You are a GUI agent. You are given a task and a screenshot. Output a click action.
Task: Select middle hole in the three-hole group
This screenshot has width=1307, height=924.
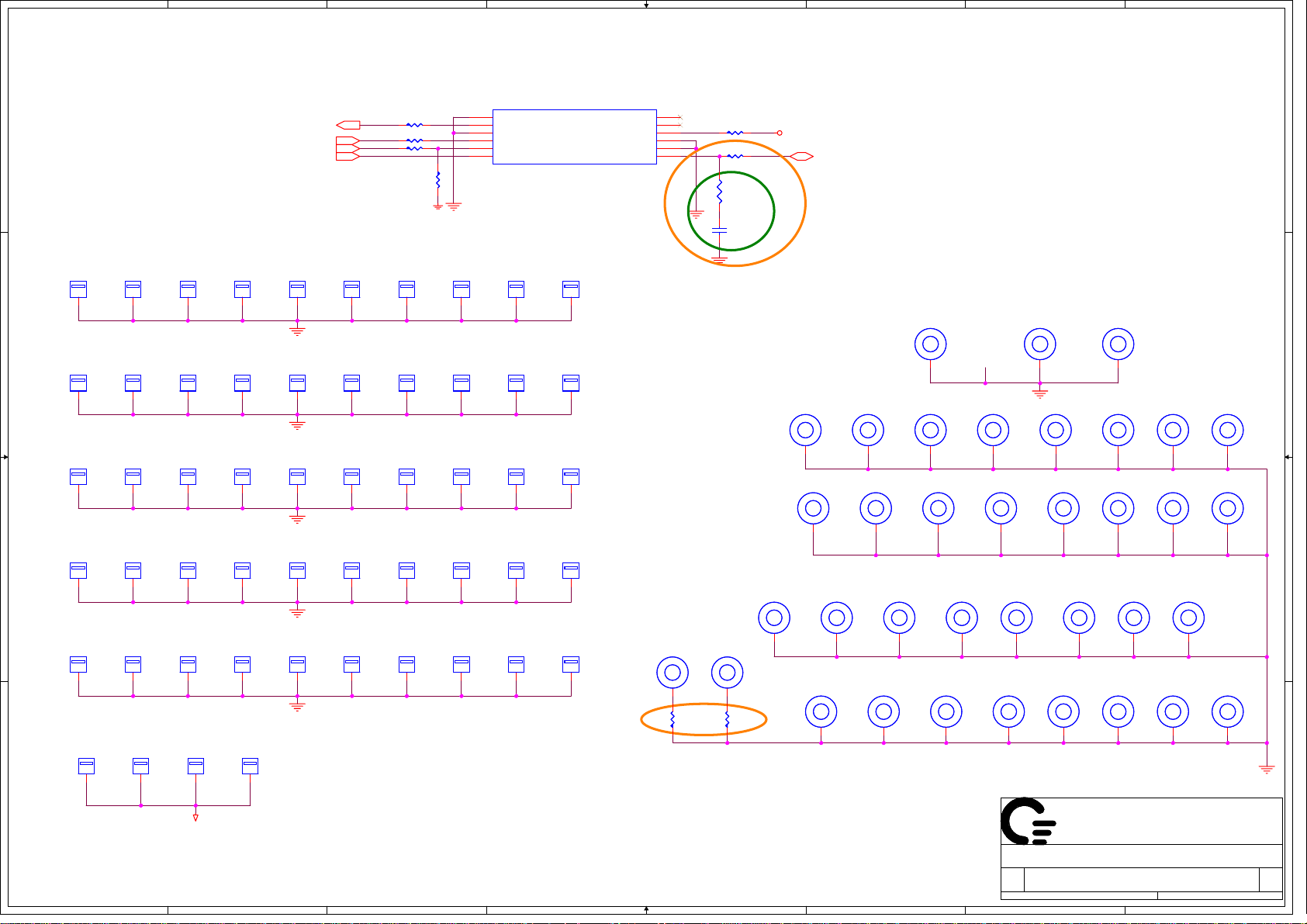click(1040, 344)
